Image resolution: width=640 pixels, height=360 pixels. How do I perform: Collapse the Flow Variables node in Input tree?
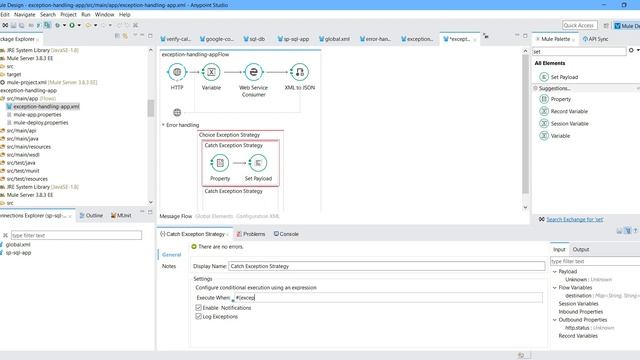click(555, 288)
